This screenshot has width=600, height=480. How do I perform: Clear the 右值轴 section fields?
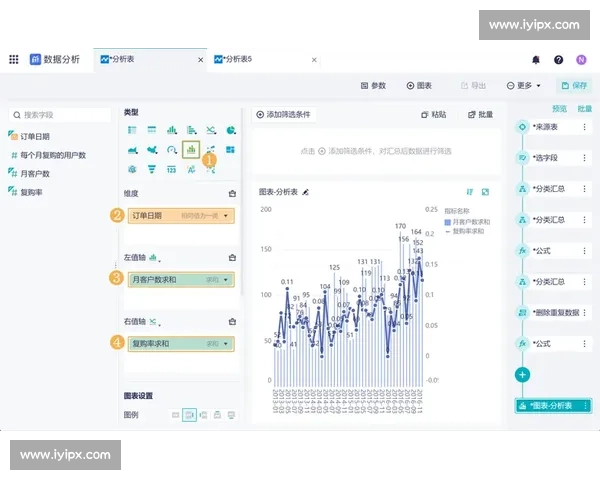232,322
